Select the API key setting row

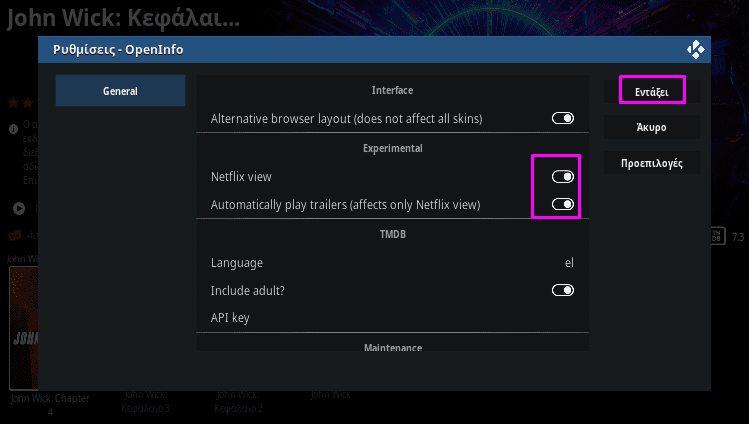(392, 318)
